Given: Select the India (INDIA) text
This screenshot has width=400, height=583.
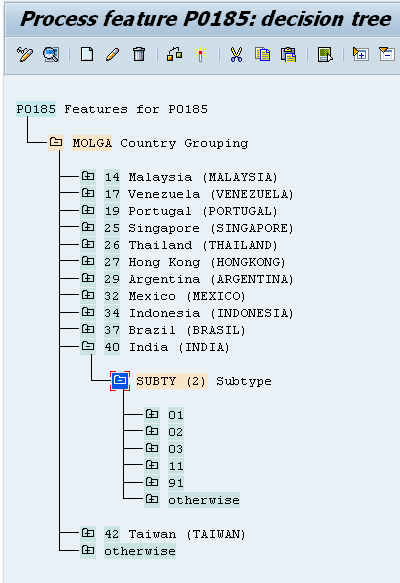Looking at the screenshot, I should 179,347.
